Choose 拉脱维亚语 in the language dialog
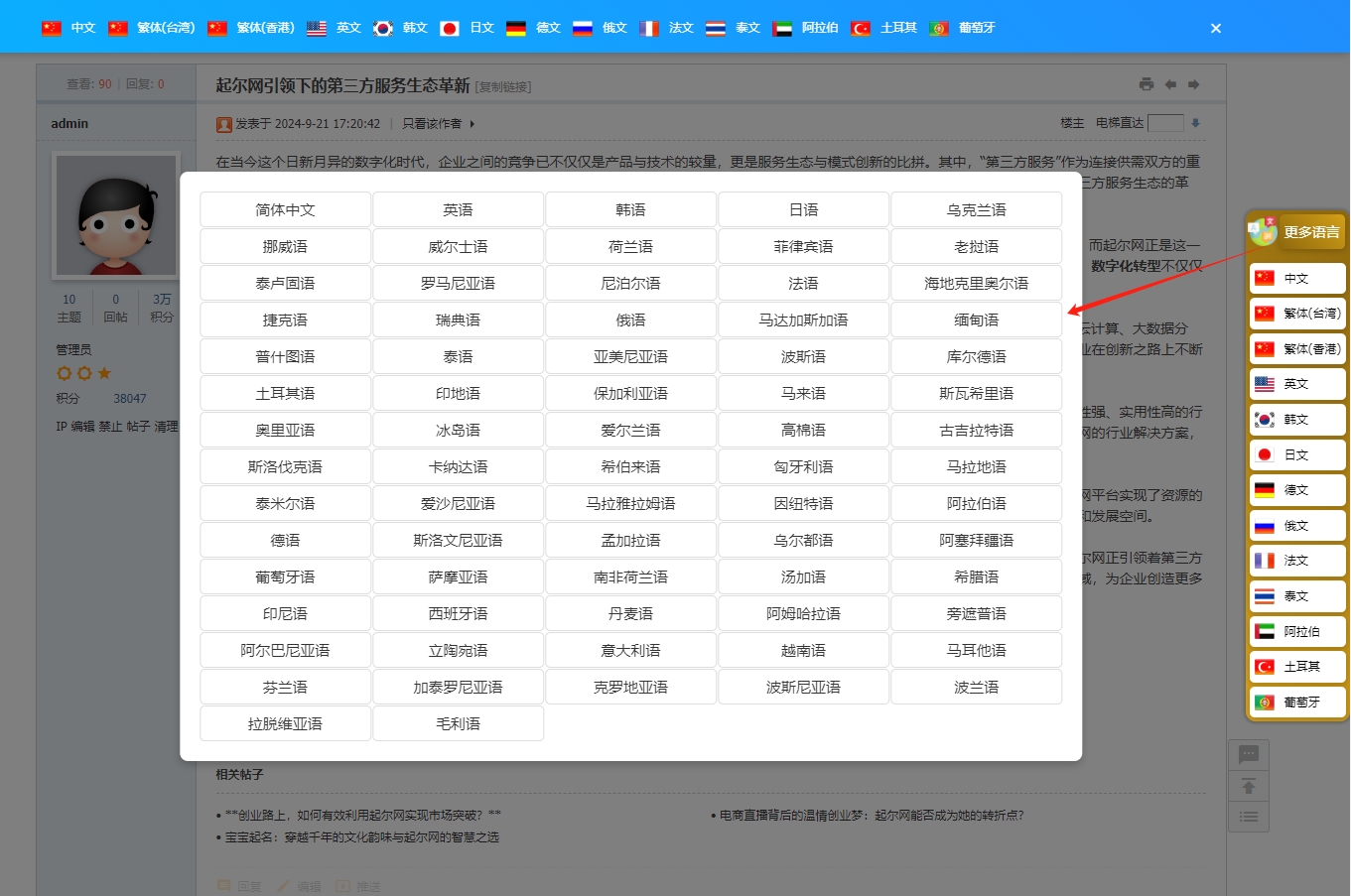The image size is (1351, 896). pos(286,723)
